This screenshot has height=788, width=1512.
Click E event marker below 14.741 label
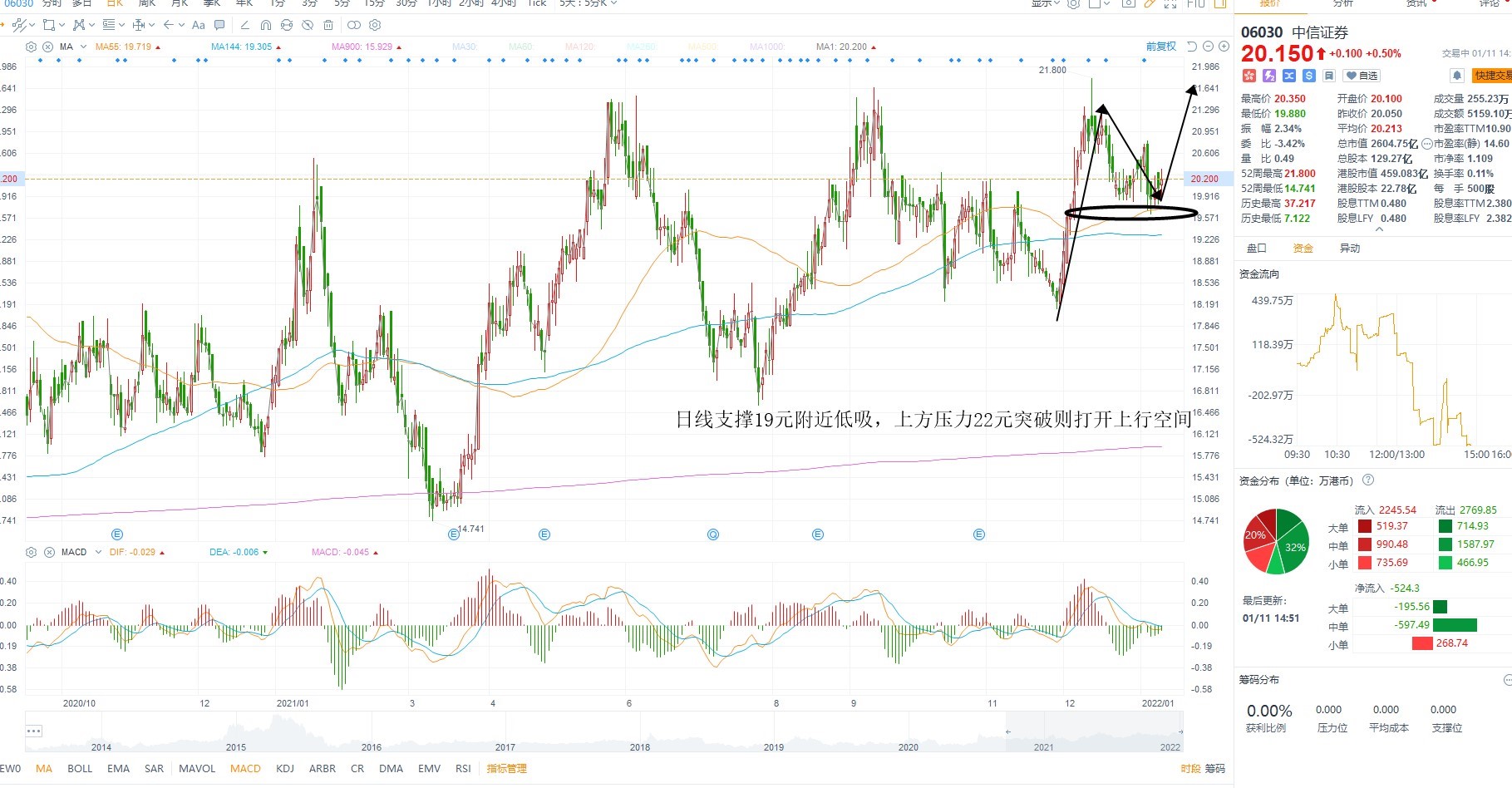click(454, 534)
